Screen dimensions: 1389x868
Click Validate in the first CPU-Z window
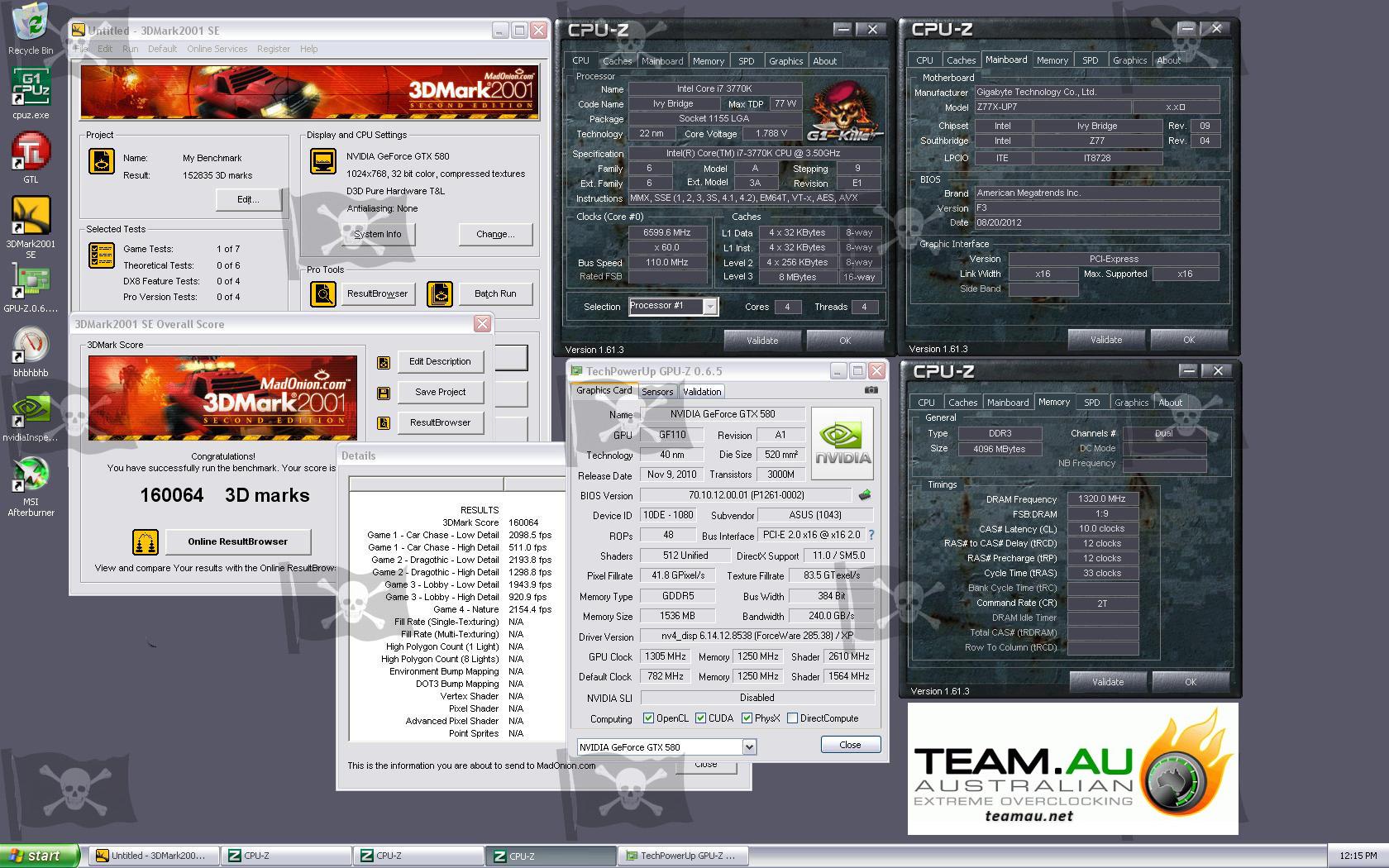[x=762, y=341]
